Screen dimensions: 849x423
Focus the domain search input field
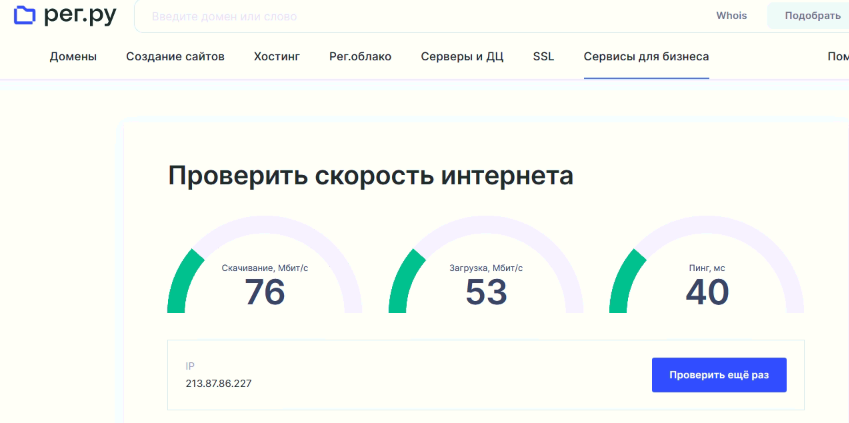(400, 17)
